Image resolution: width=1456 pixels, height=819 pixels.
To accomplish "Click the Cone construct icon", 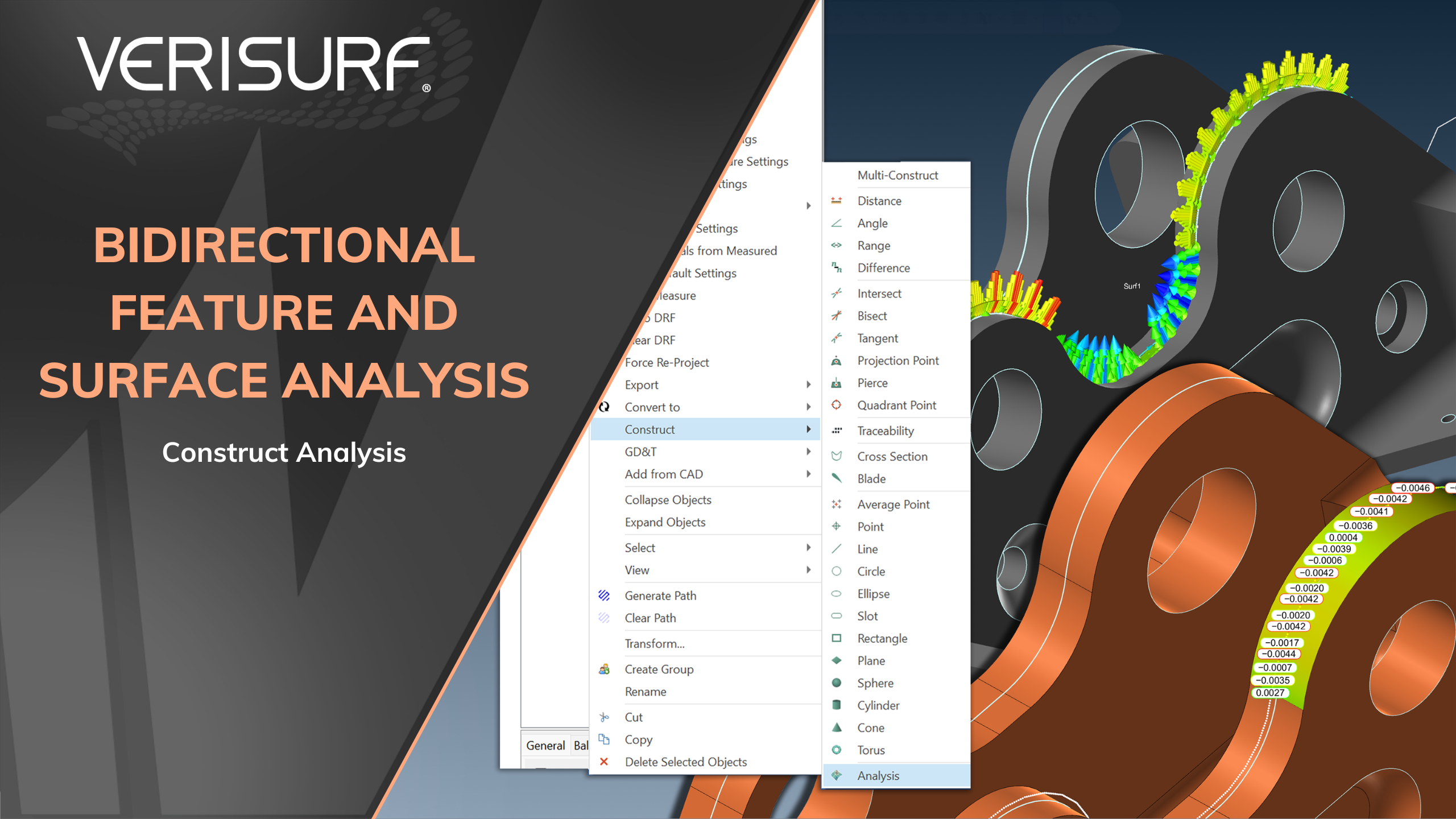I will 836,727.
